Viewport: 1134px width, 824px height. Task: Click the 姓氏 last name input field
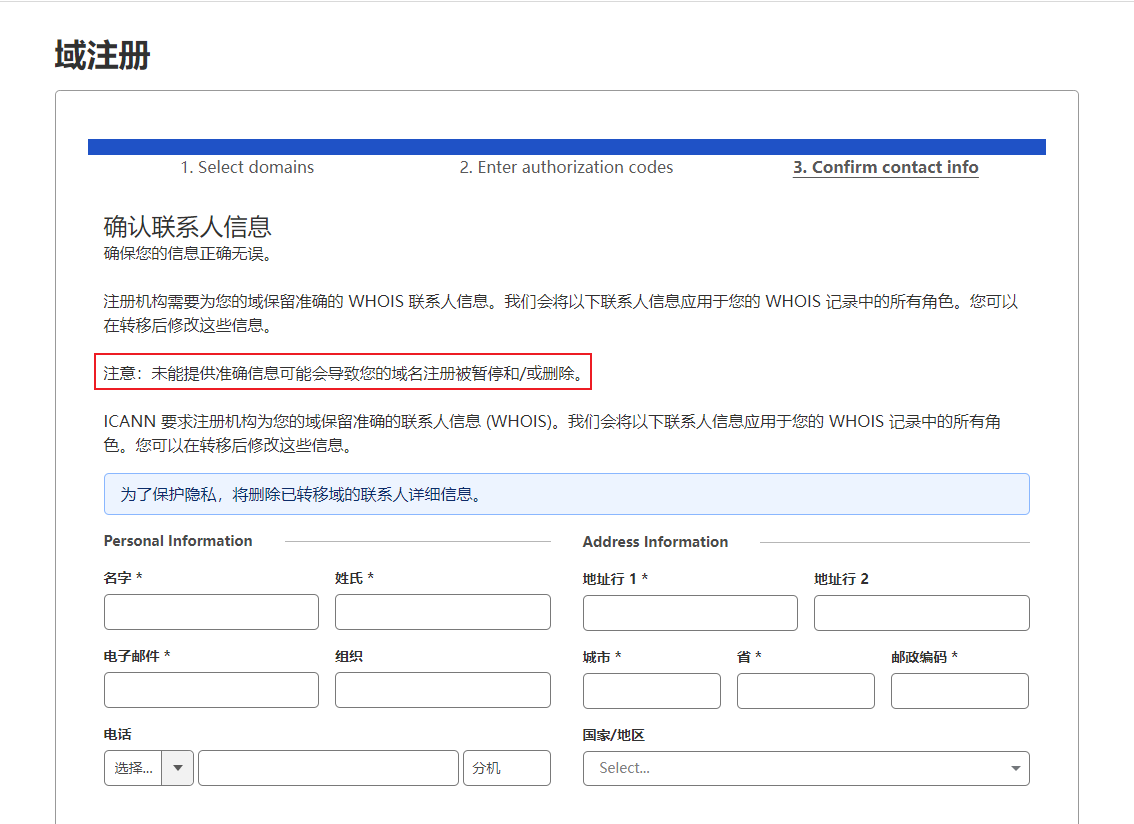pos(443,612)
